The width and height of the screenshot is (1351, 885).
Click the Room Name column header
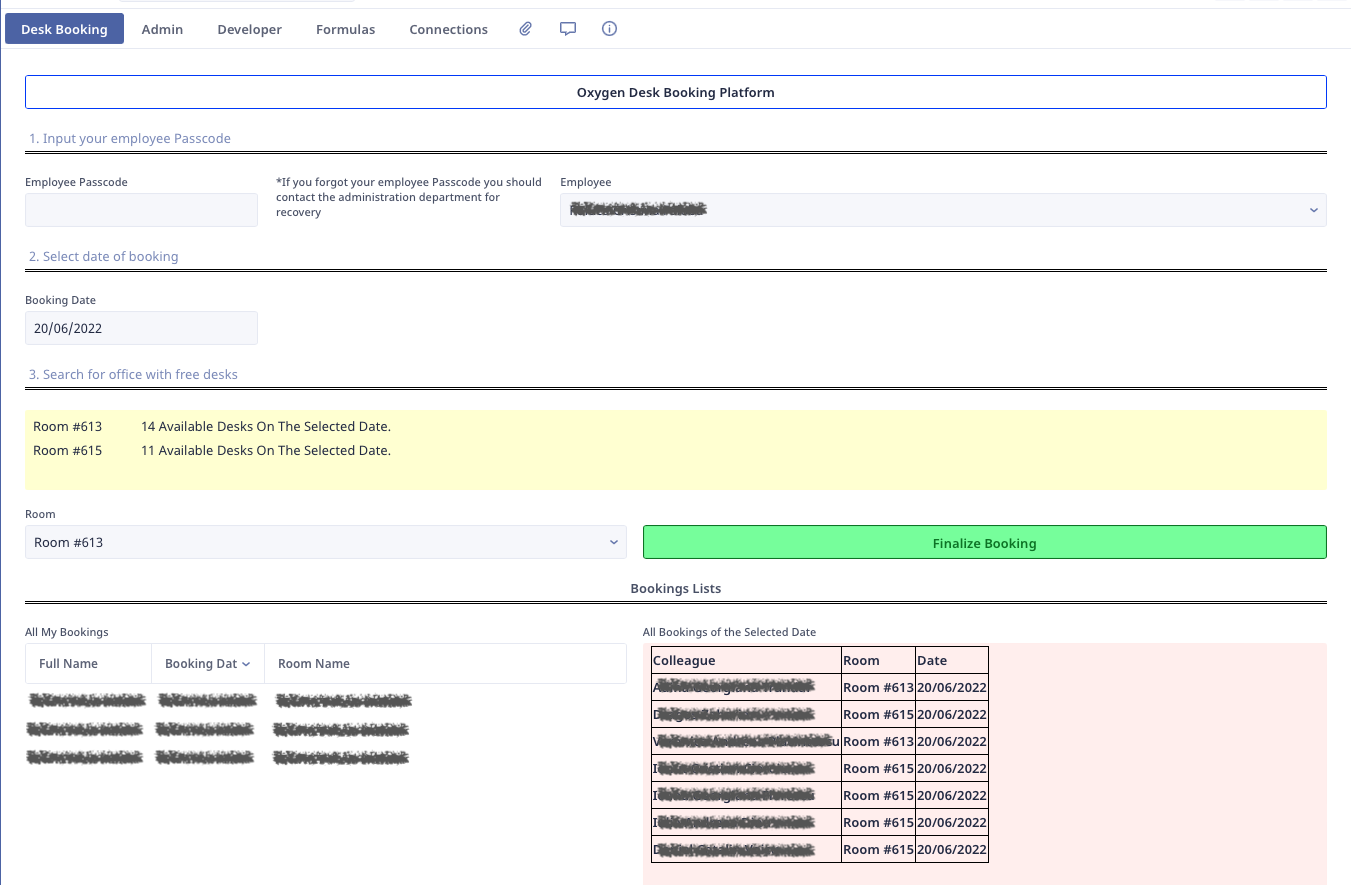(x=445, y=663)
